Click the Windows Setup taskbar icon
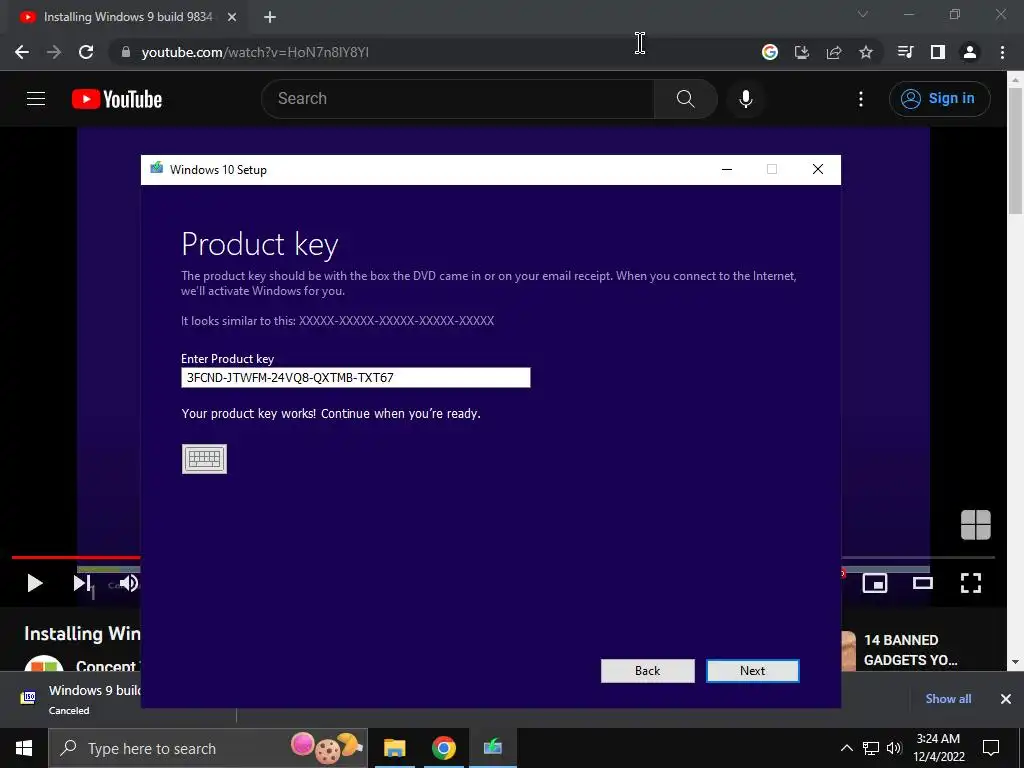 coord(492,748)
